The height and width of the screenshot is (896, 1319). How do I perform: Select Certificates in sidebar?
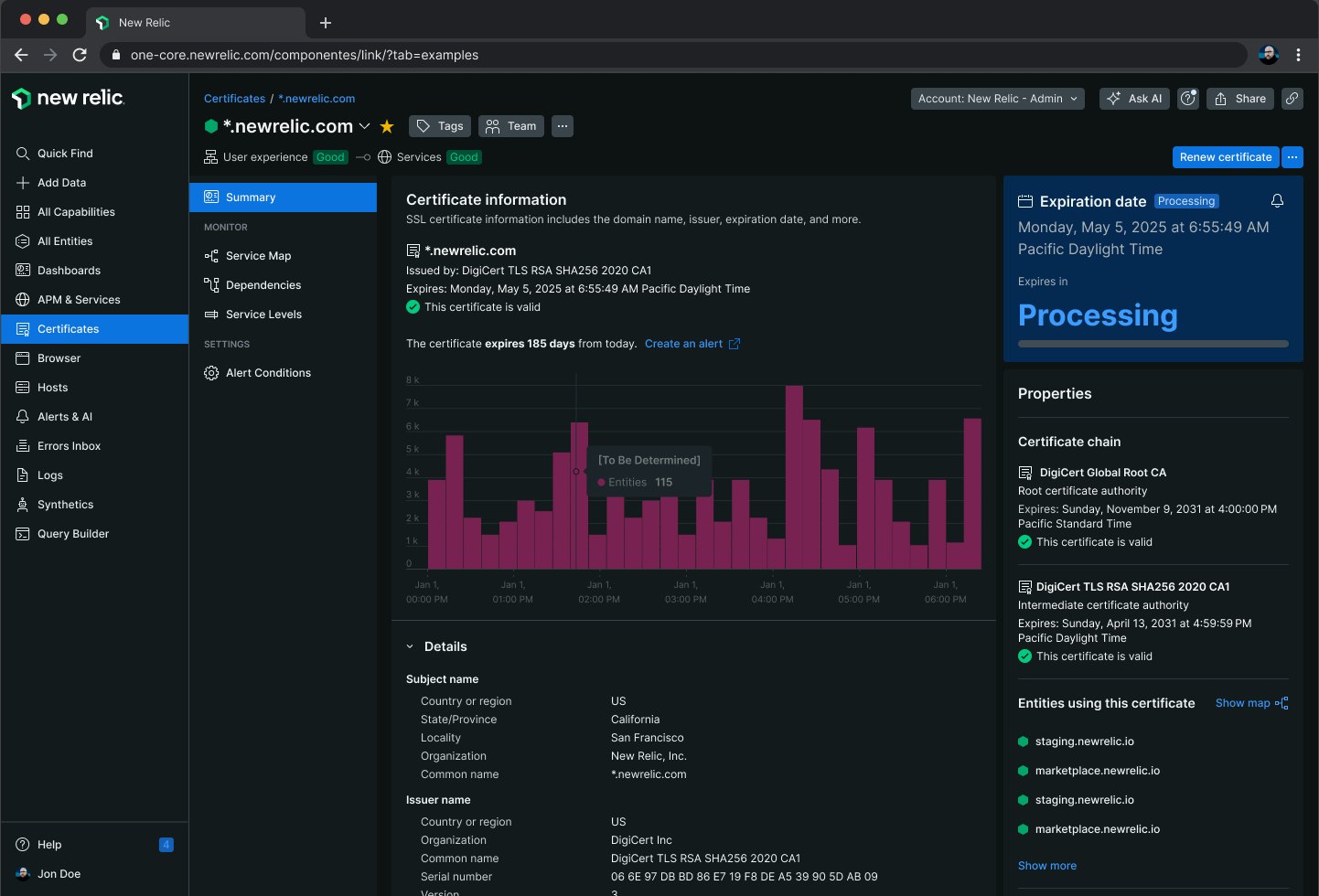pos(95,329)
